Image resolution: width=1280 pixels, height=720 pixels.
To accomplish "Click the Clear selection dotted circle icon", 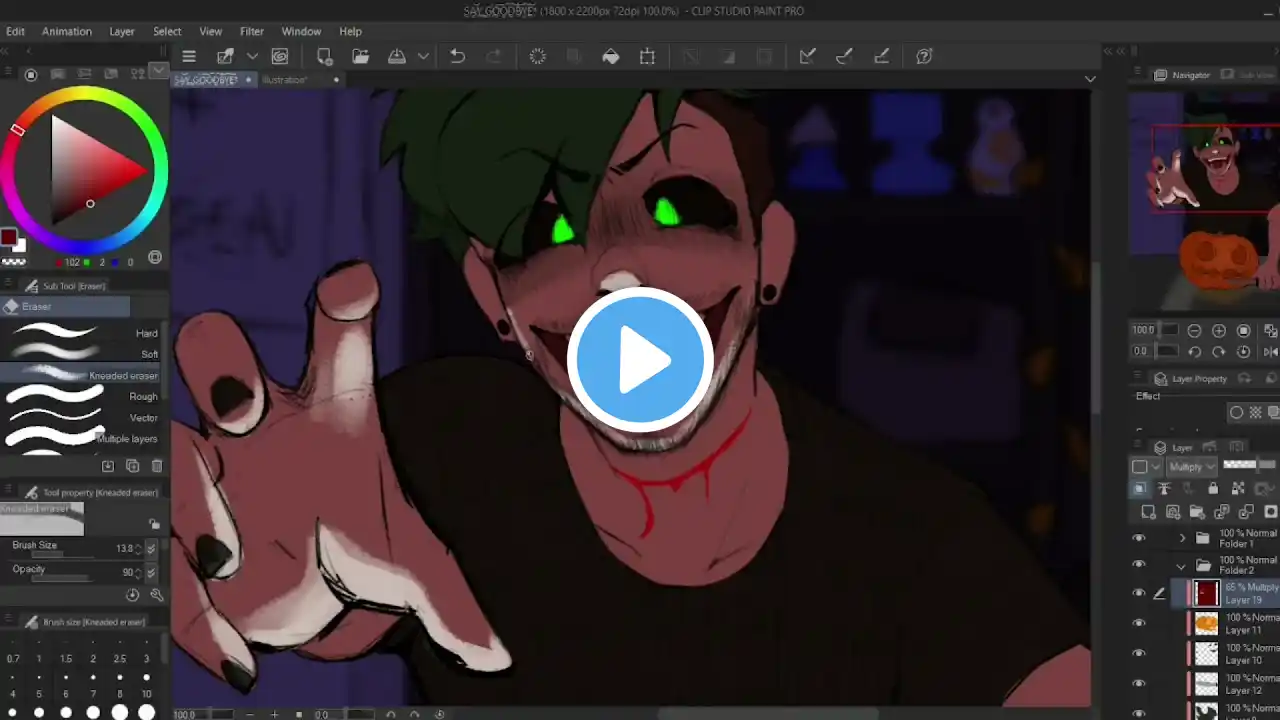I will pyautogui.click(x=538, y=57).
